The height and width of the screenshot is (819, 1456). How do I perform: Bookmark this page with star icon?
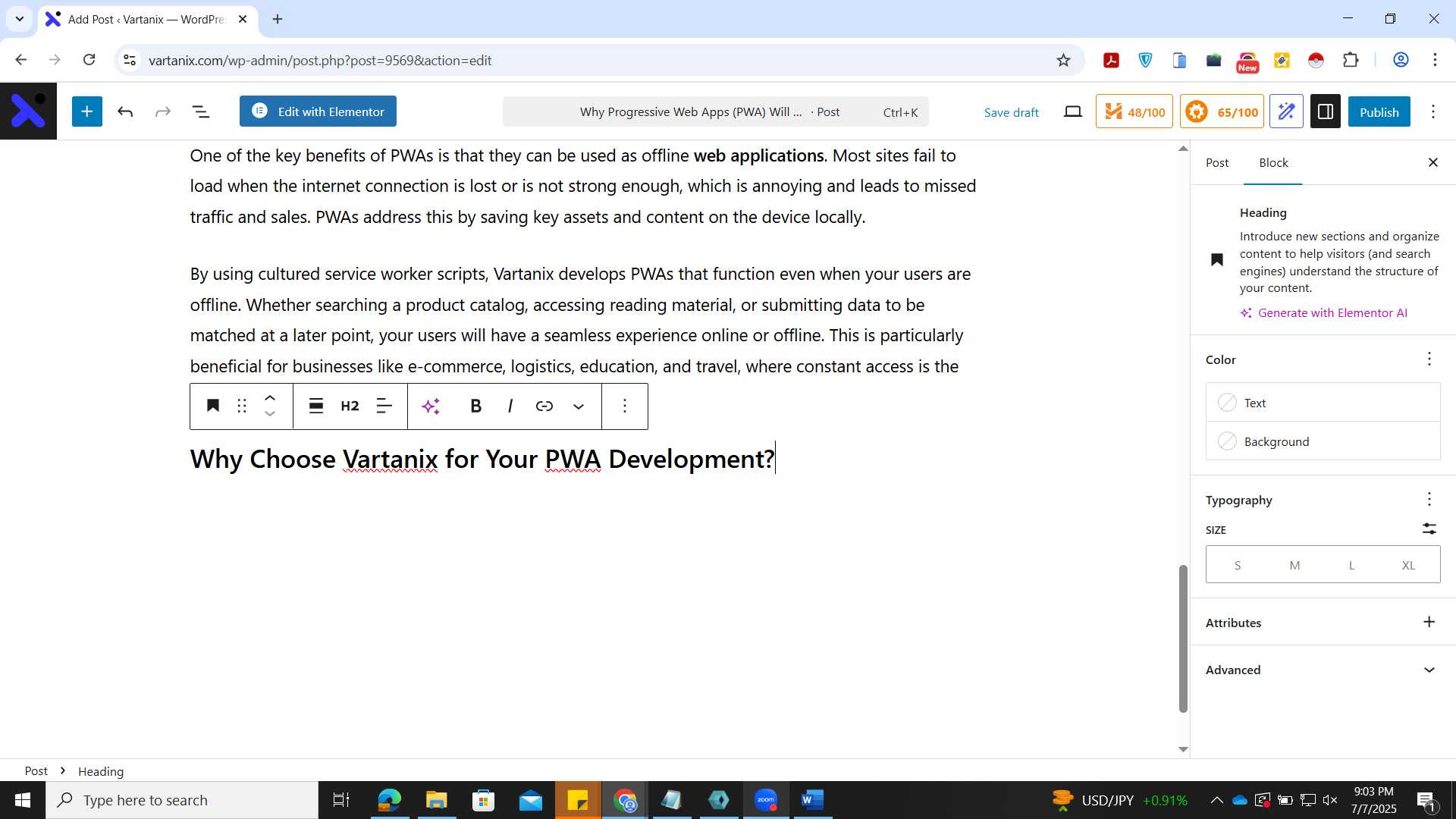click(1063, 60)
